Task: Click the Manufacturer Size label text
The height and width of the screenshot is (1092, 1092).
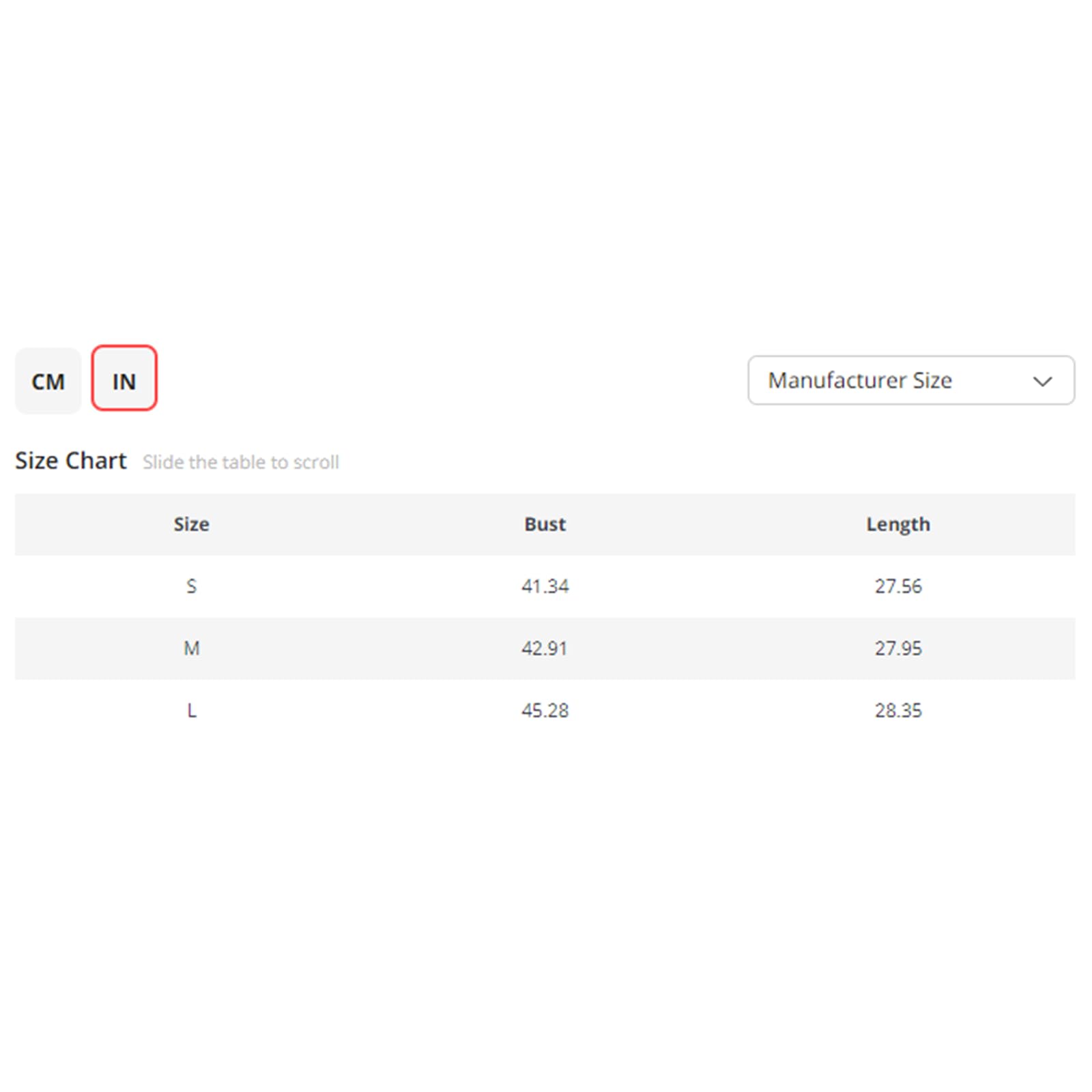Action: coord(860,380)
